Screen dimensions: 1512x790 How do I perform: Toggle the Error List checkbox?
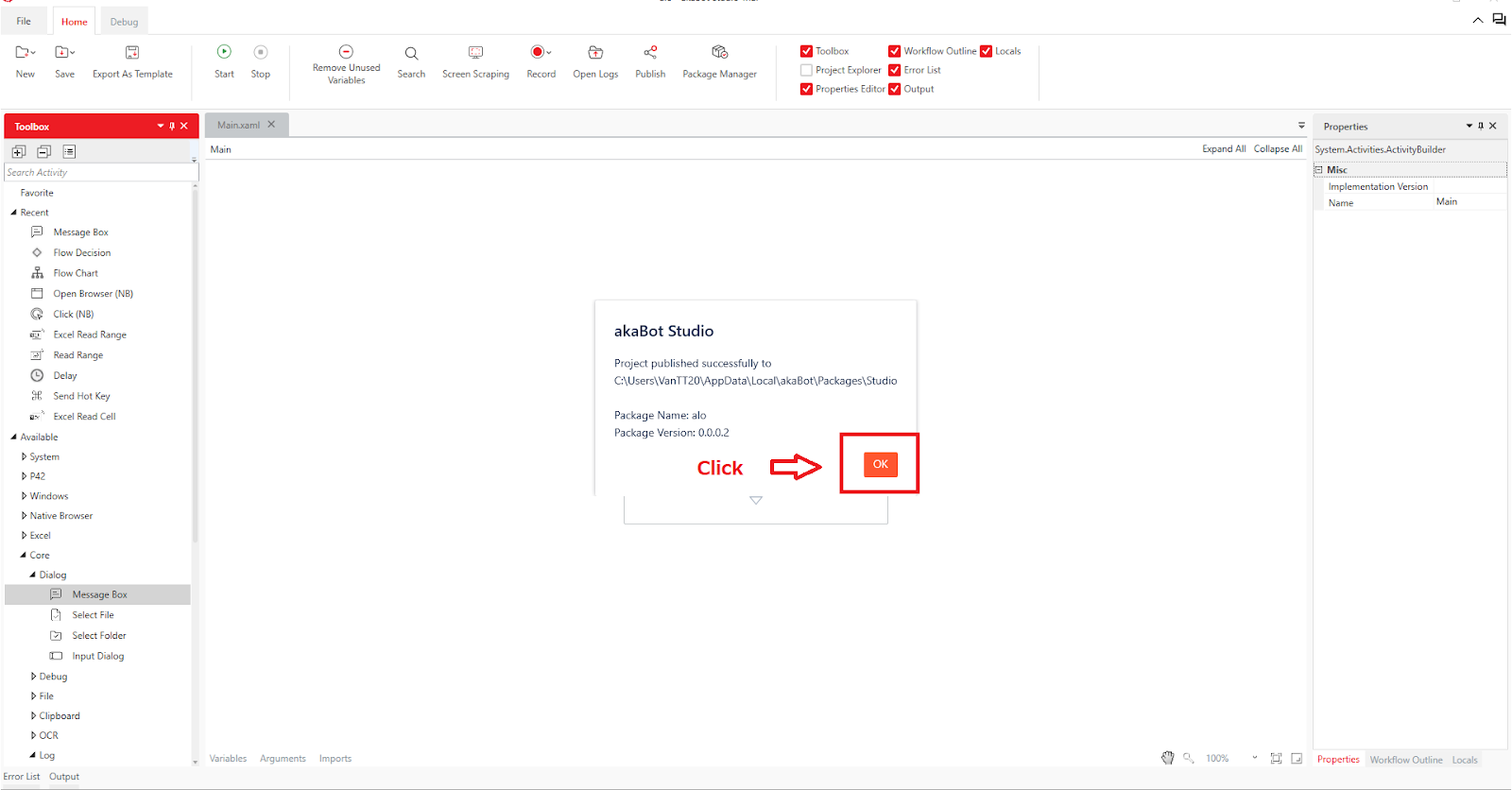coord(894,70)
